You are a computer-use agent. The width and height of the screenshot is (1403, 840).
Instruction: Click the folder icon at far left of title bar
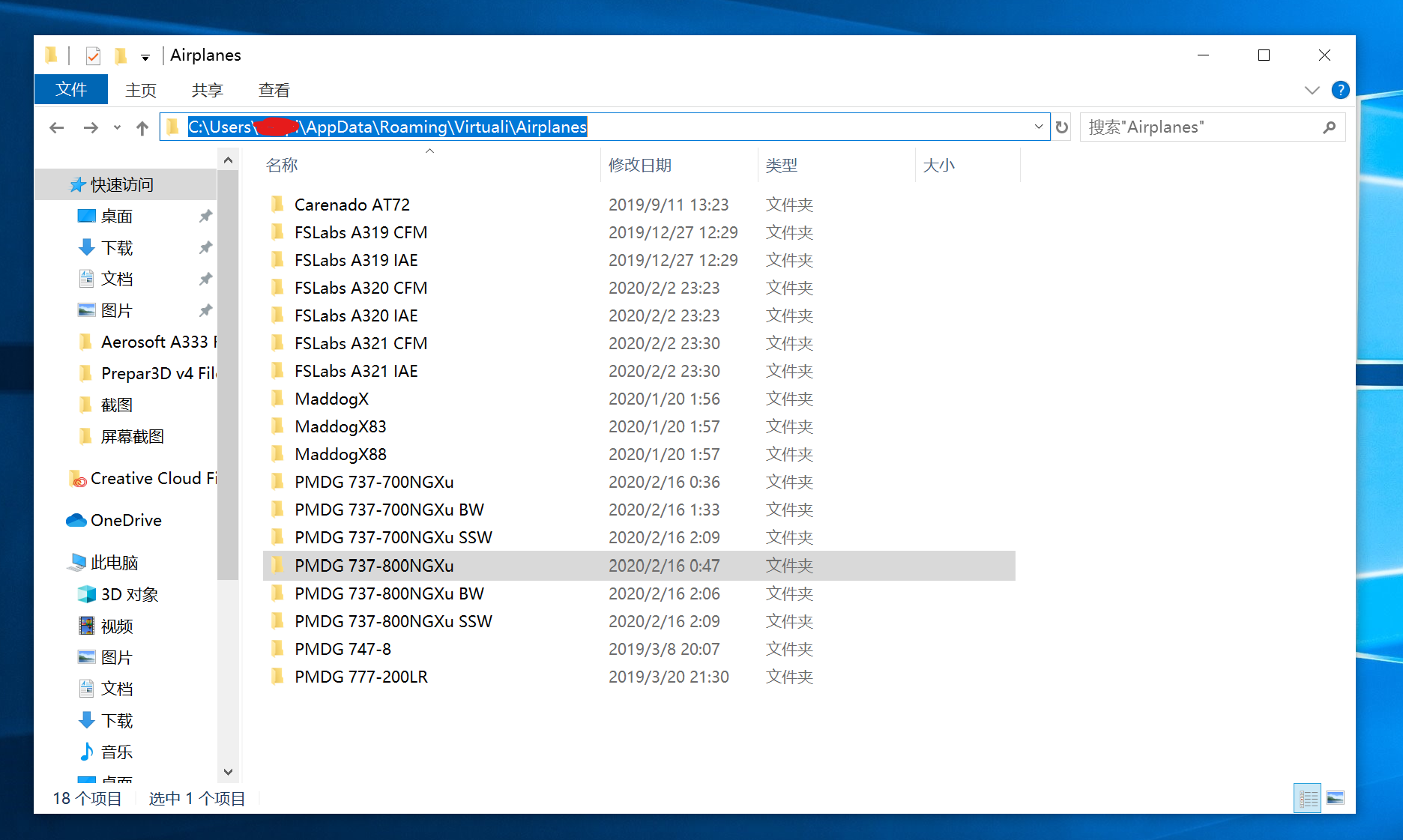51,55
